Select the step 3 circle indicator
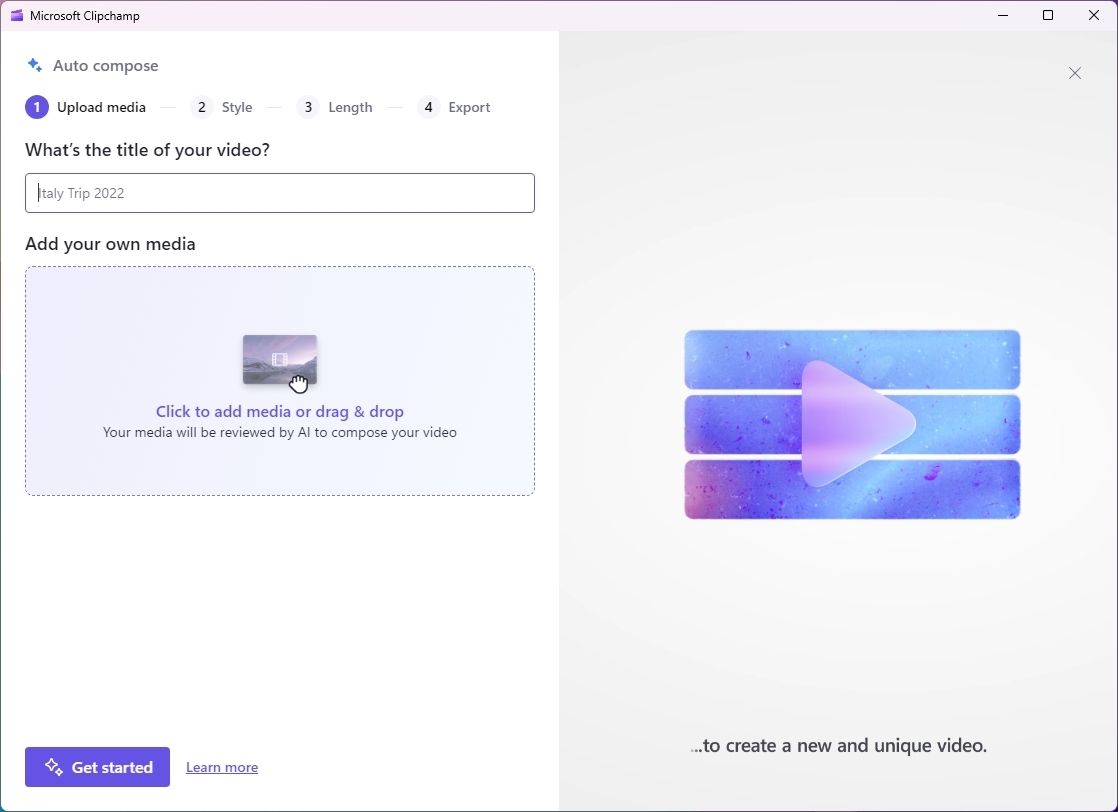Image resolution: width=1118 pixels, height=812 pixels. 308,107
